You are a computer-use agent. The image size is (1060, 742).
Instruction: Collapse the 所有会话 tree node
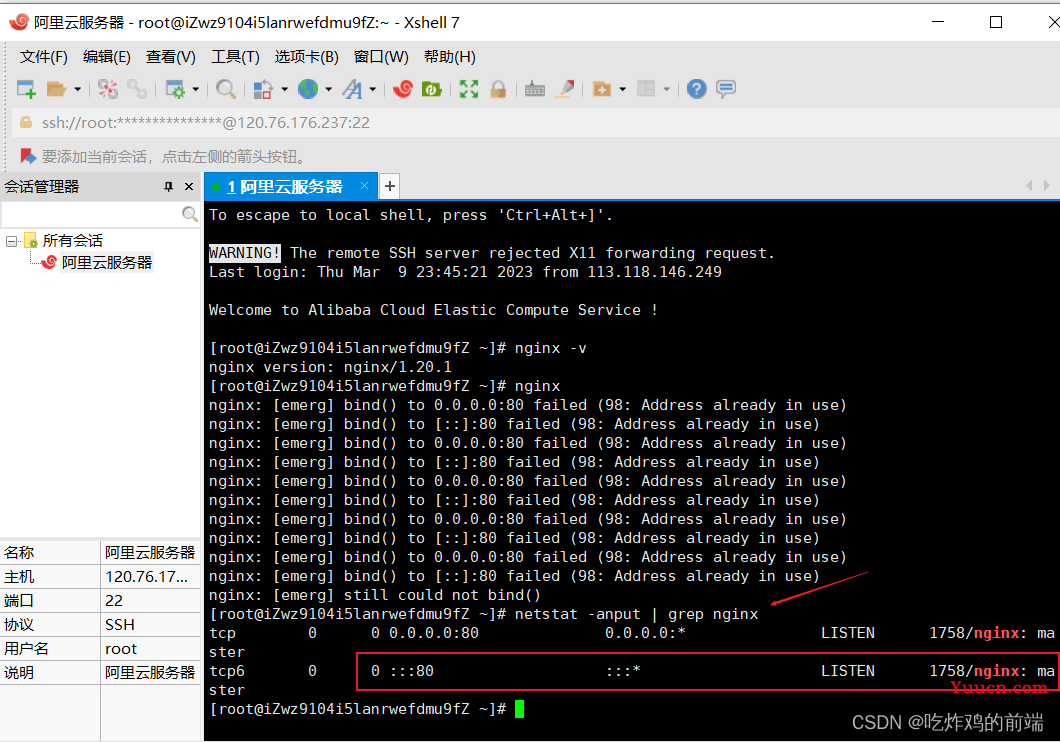click(x=11, y=241)
